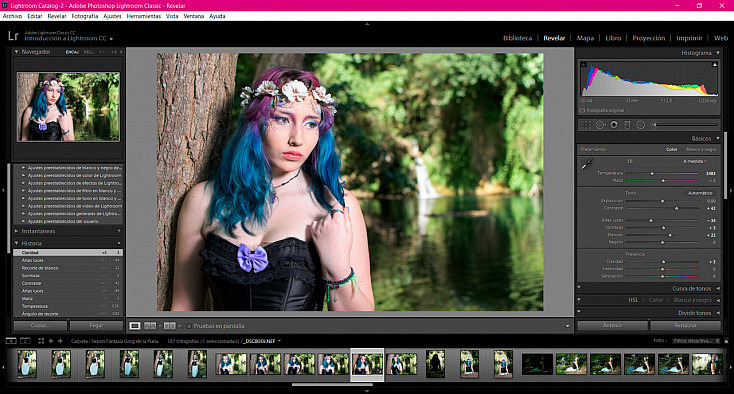Collapse the Navegador panel
734x394 pixels.
pyautogui.click(x=16, y=52)
